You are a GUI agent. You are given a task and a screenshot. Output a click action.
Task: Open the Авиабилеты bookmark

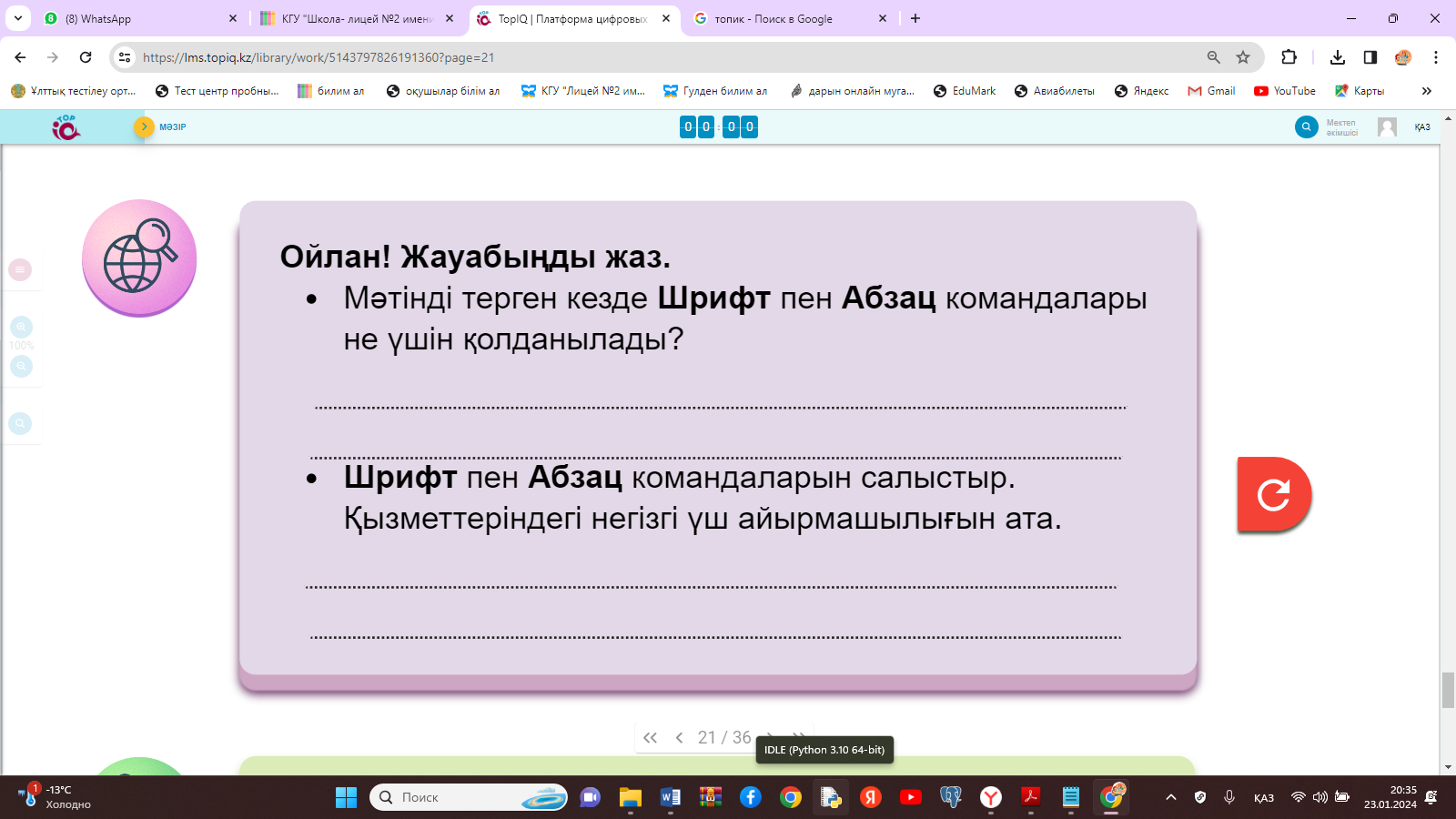coord(1054,91)
